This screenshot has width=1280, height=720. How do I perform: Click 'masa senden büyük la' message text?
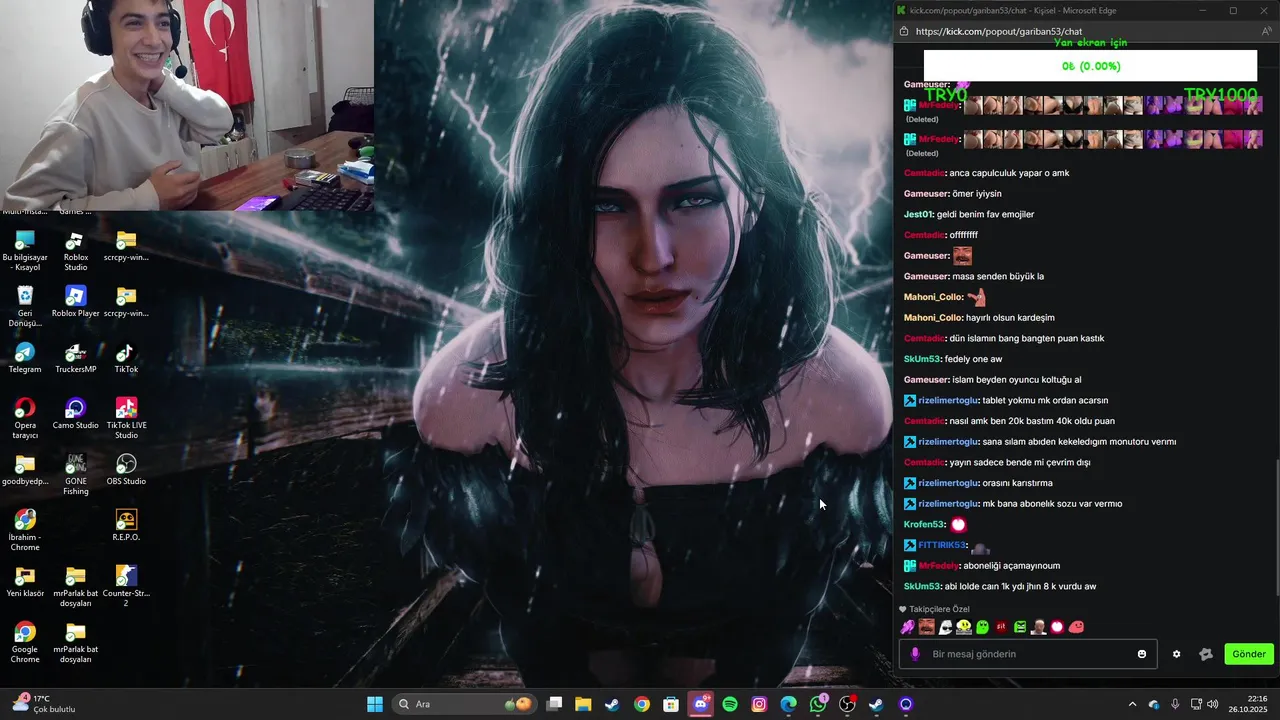pyautogui.click(x=998, y=276)
